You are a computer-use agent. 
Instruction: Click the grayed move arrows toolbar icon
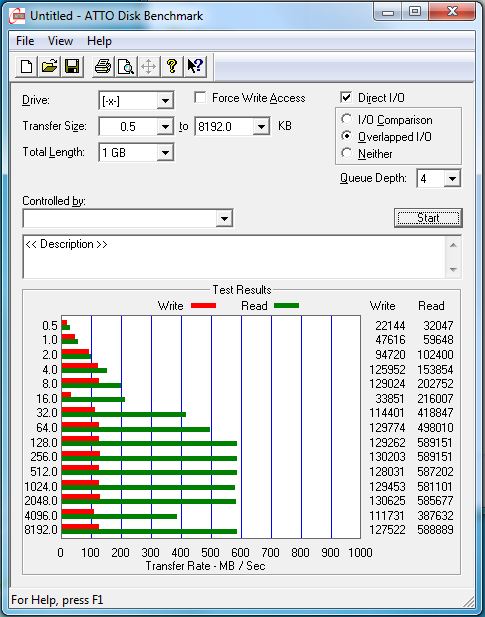click(x=148, y=66)
